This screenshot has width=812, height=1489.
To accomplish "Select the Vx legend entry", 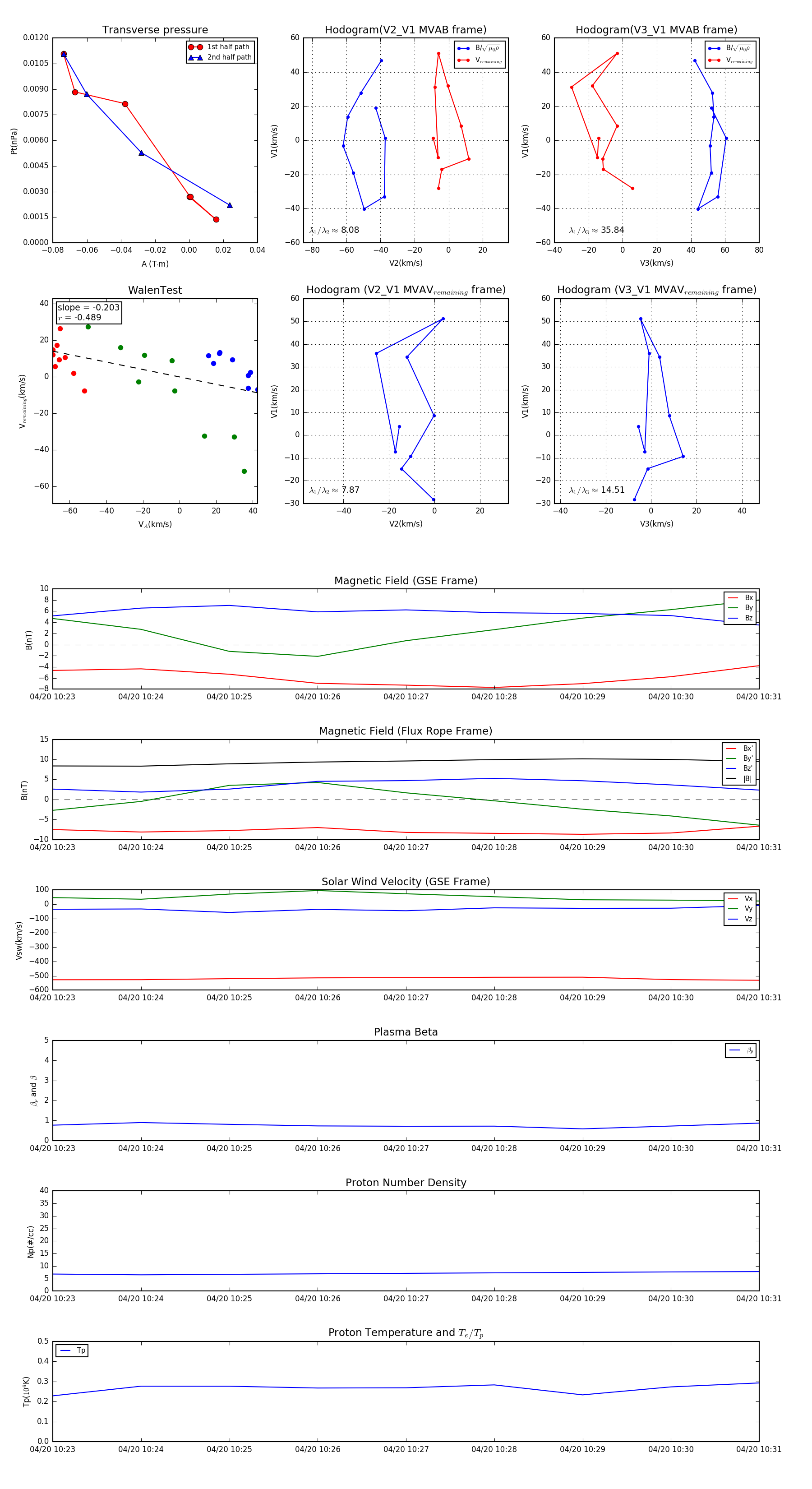I will [x=740, y=899].
